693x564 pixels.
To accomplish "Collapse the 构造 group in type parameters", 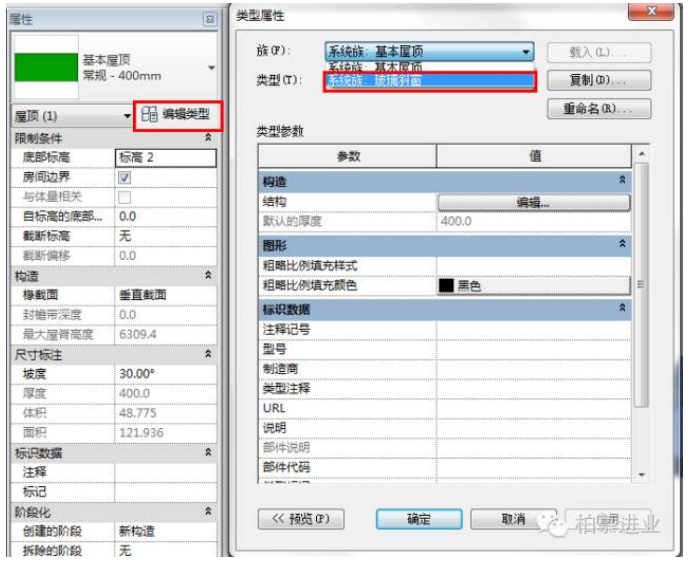I will pyautogui.click(x=622, y=180).
